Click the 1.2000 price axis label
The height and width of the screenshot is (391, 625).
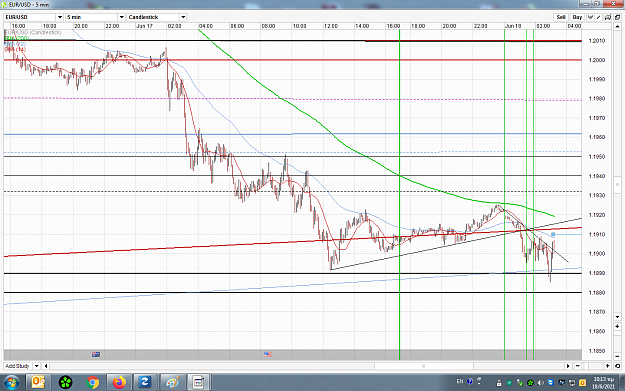pos(597,60)
